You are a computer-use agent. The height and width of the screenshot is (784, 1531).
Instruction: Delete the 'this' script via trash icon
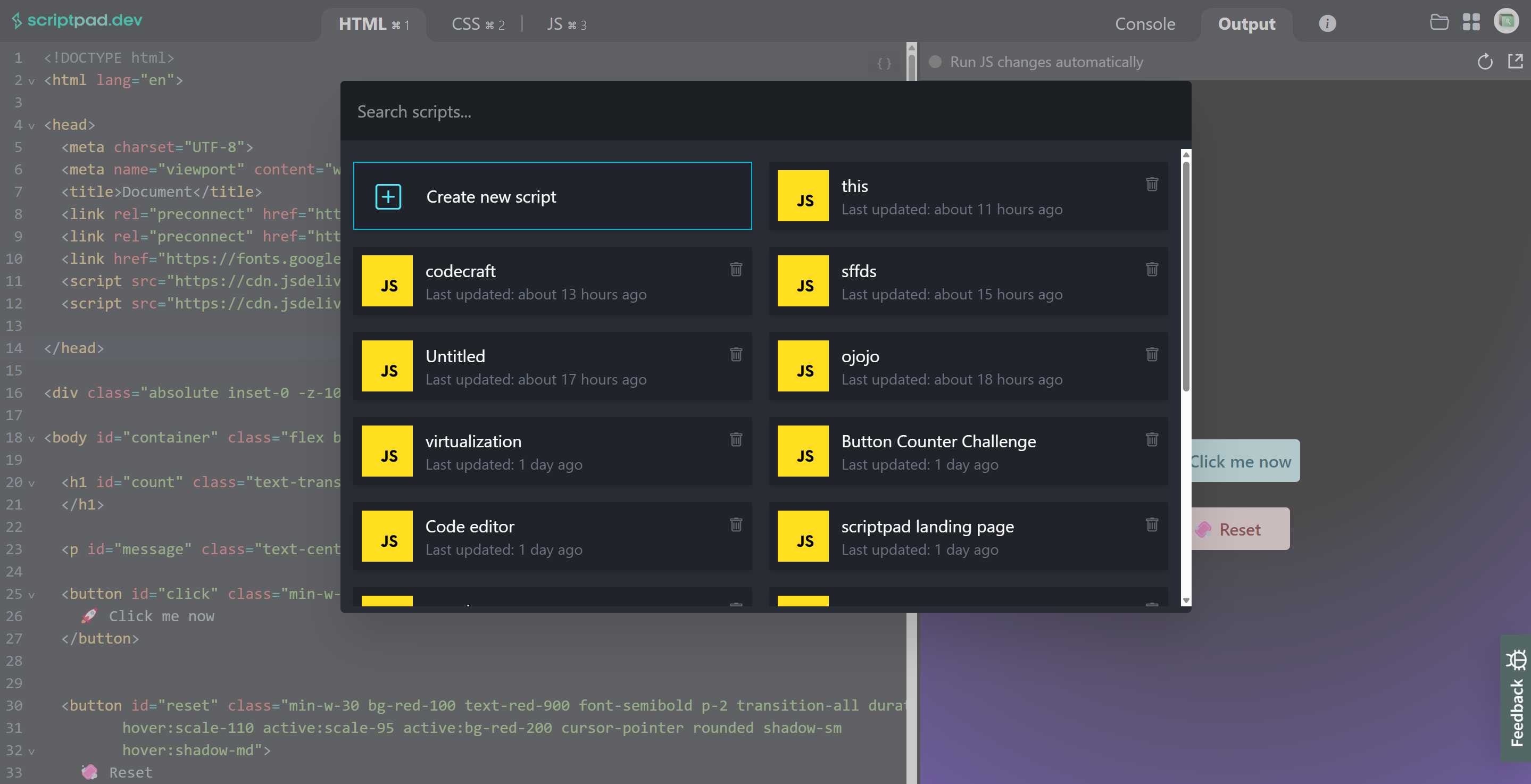point(1152,184)
